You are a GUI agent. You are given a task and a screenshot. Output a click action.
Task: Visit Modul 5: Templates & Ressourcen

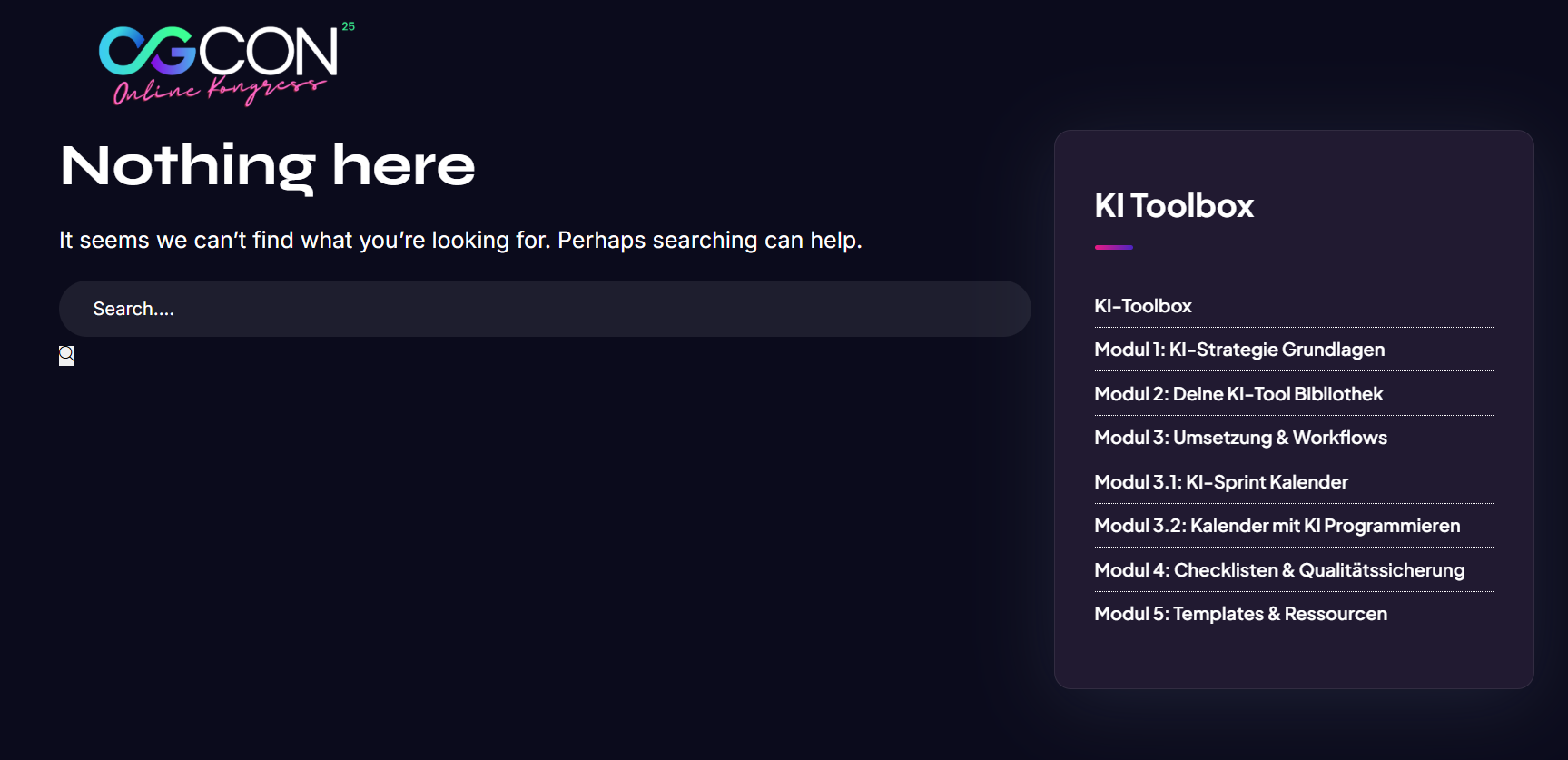1240,614
